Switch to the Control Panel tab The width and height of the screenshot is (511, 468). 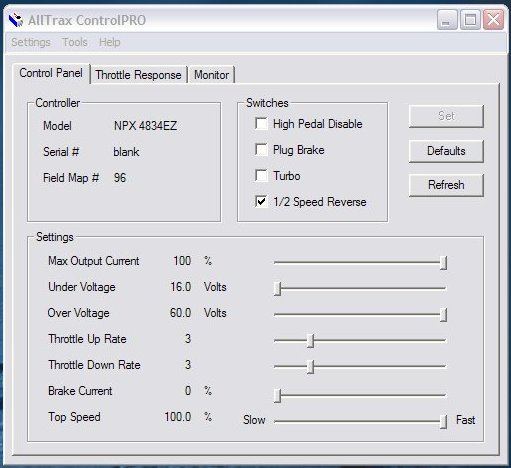tap(51, 73)
